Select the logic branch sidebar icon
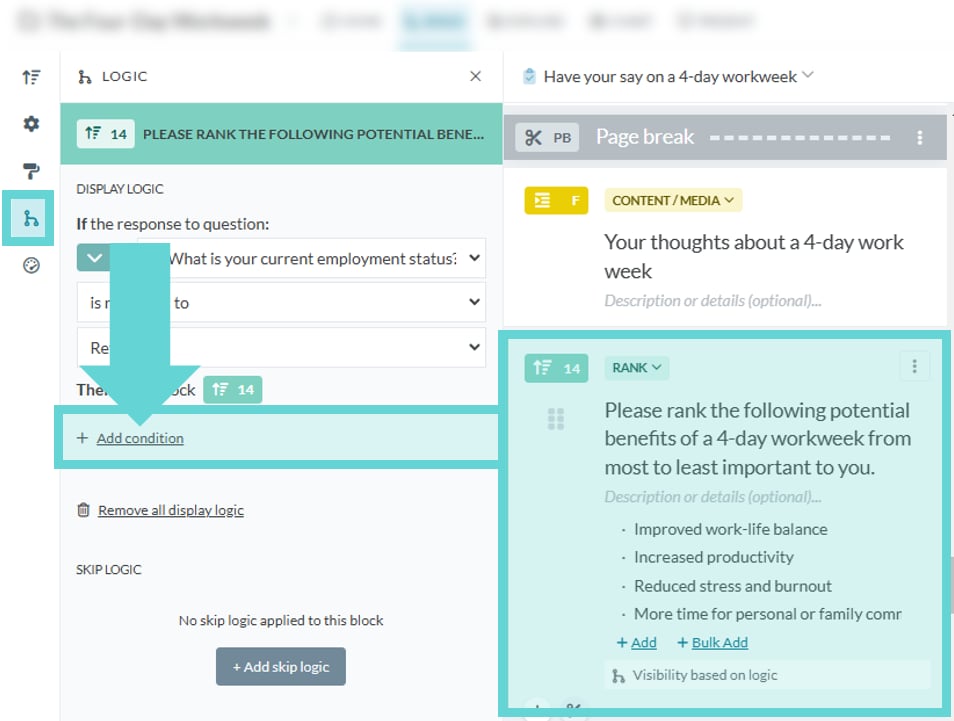Viewport: 954px width, 721px height. pos(30,218)
